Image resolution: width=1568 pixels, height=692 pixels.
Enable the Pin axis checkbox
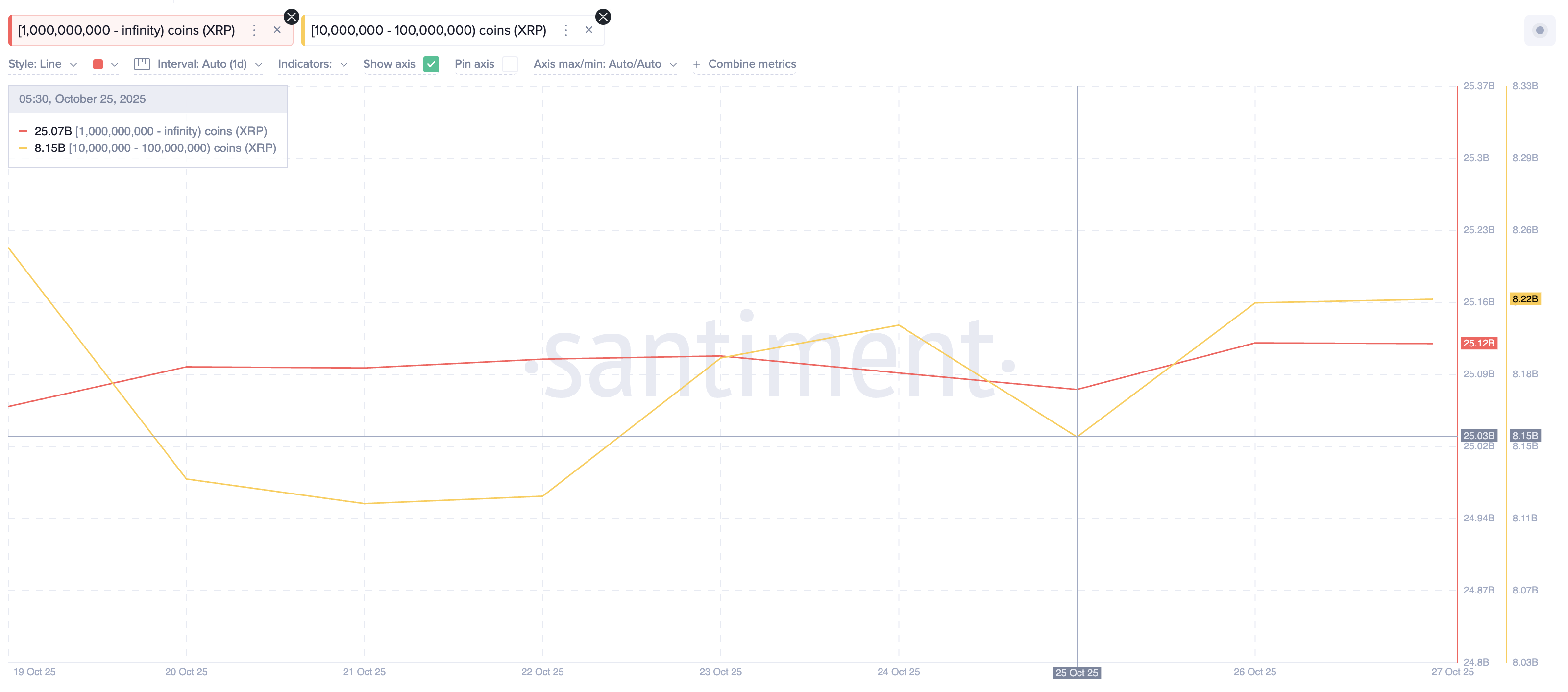coord(509,63)
